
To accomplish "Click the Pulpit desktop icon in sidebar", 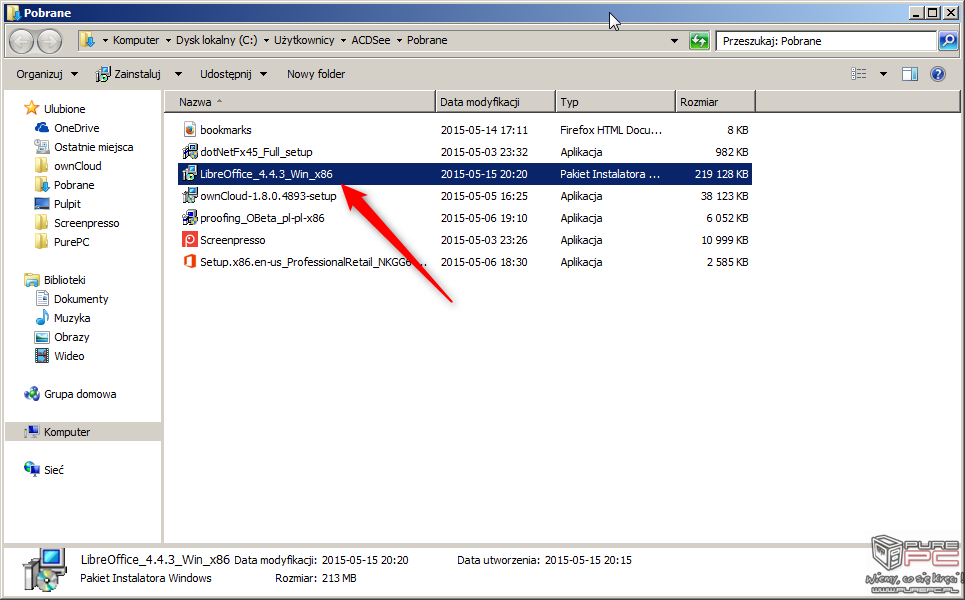I will coord(42,204).
